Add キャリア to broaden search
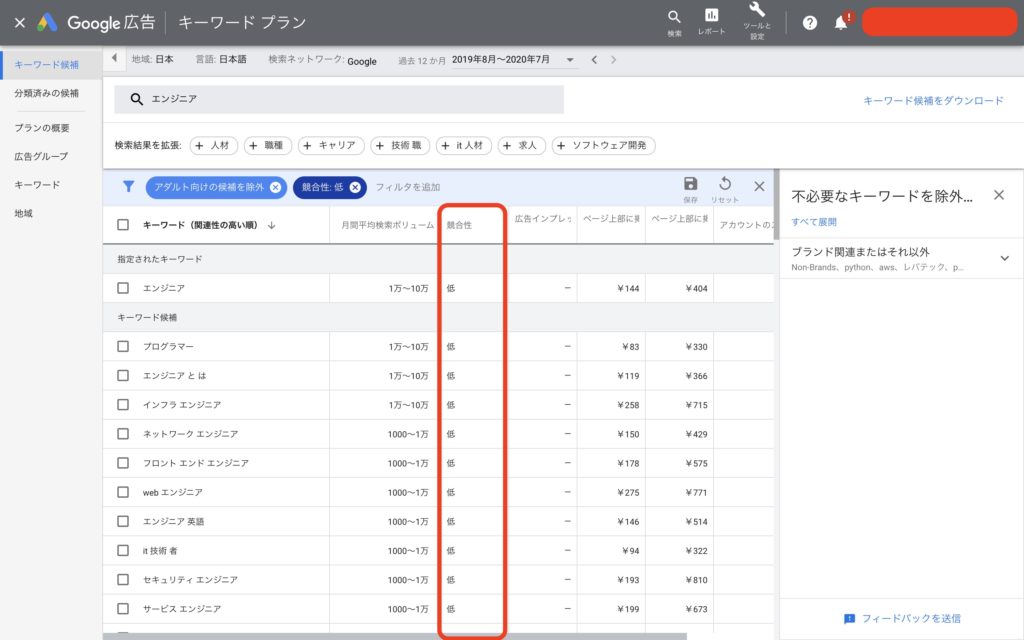The image size is (1024, 640). coord(331,146)
